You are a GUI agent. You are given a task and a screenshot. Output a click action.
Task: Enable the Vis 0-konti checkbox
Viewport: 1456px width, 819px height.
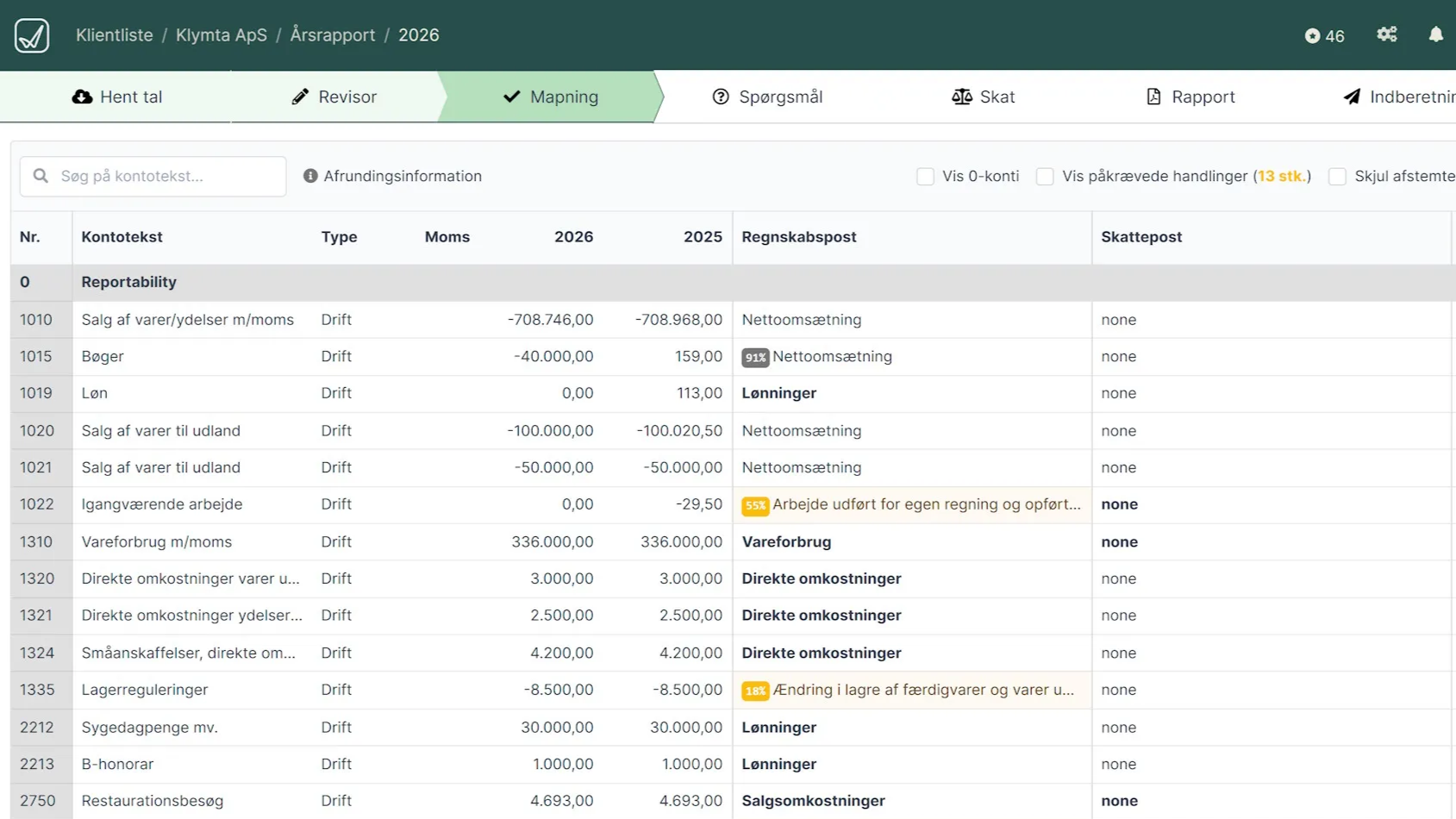click(x=925, y=177)
